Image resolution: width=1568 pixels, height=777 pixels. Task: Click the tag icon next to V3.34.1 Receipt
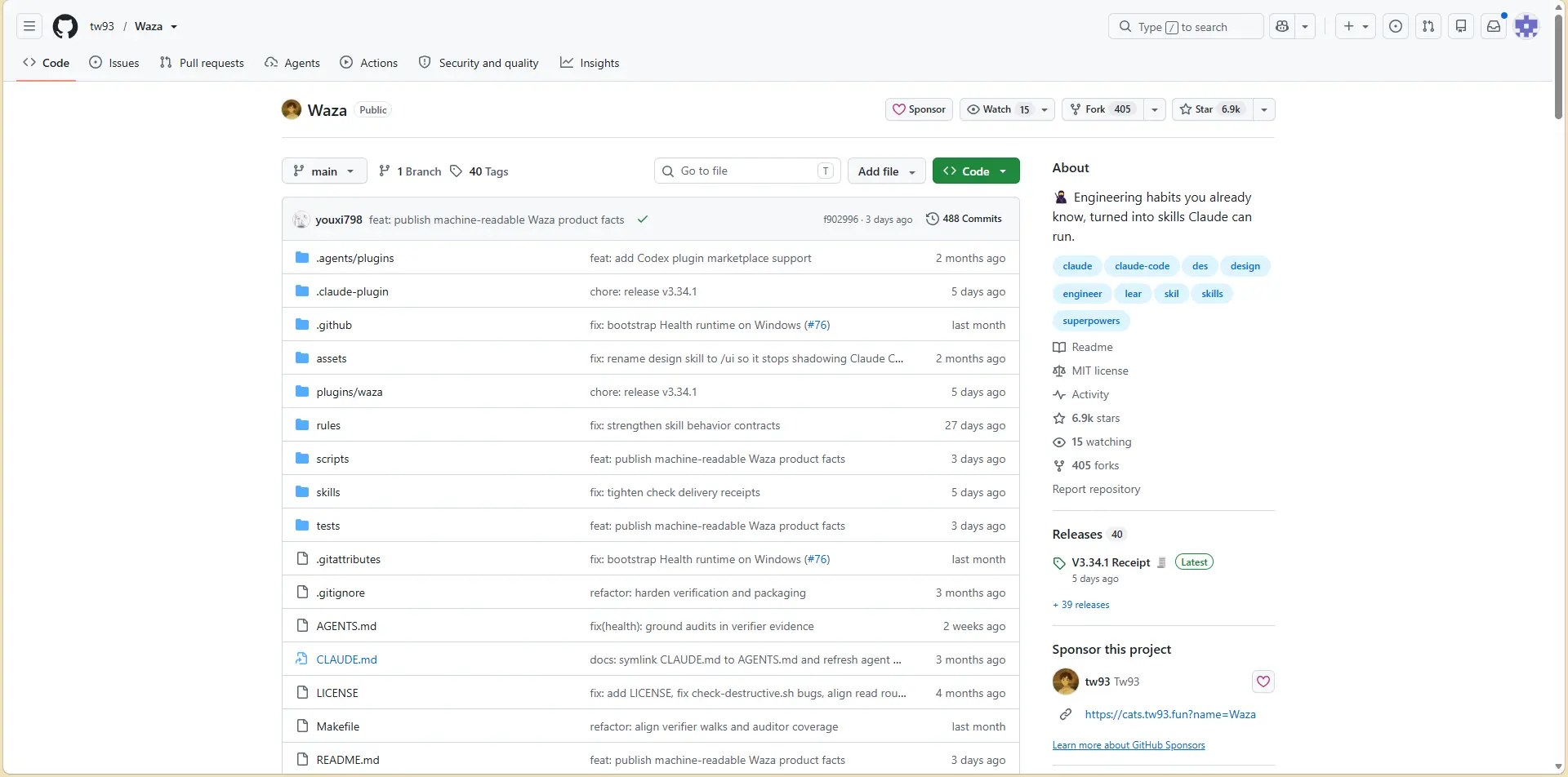(x=1059, y=563)
